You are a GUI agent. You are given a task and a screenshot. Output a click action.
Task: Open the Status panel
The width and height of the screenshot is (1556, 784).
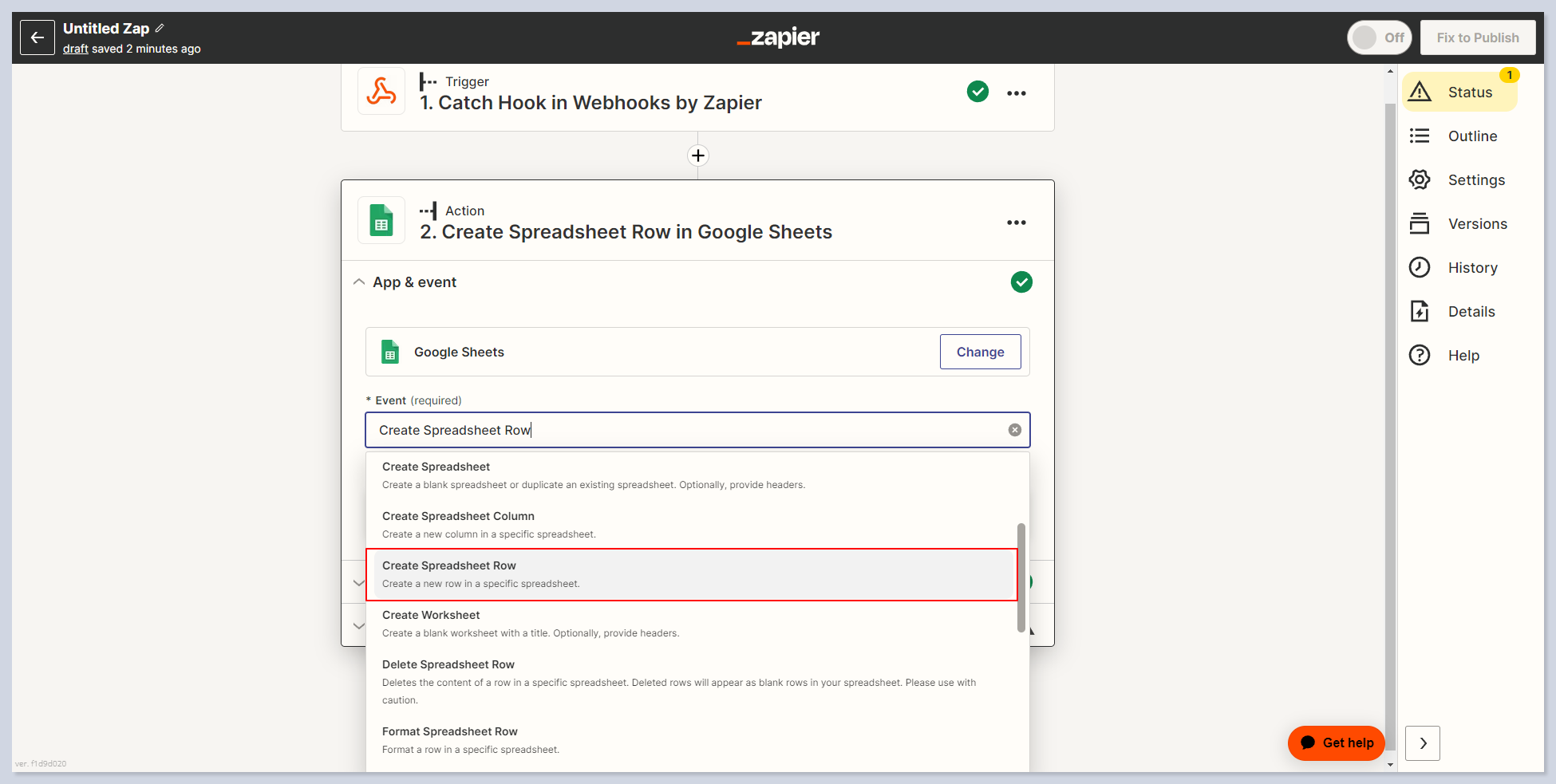[x=1459, y=93]
